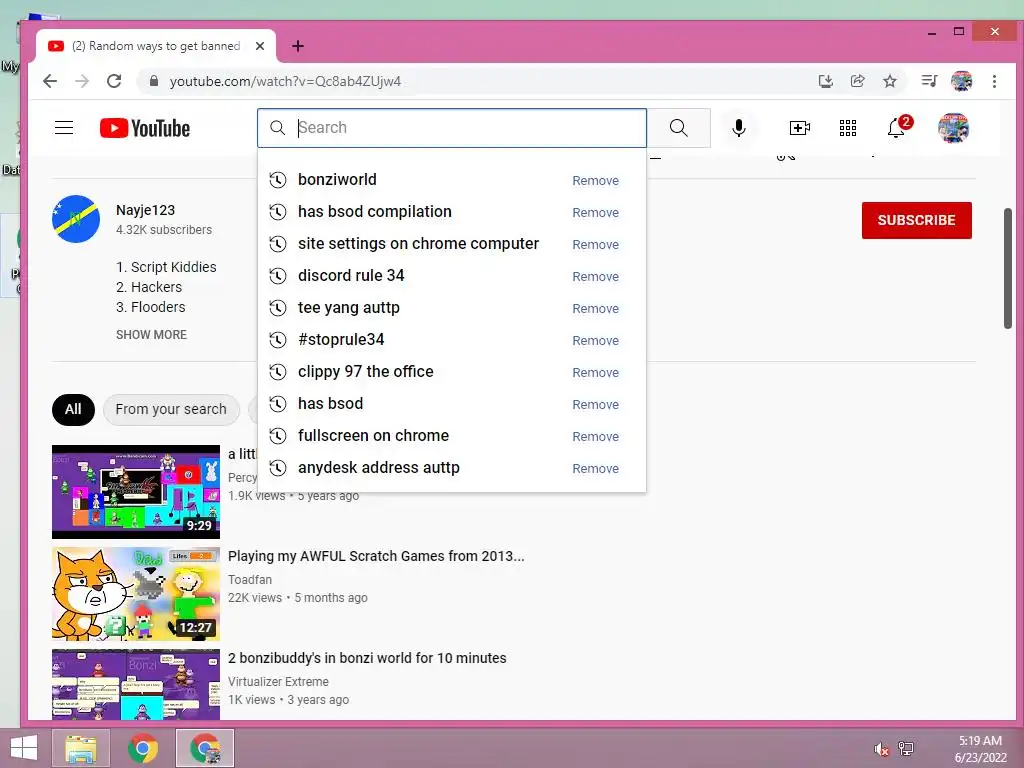The height and width of the screenshot is (768, 1024).
Task: Open the media controls icon in Chrome toolbar
Action: pyautogui.click(x=929, y=81)
